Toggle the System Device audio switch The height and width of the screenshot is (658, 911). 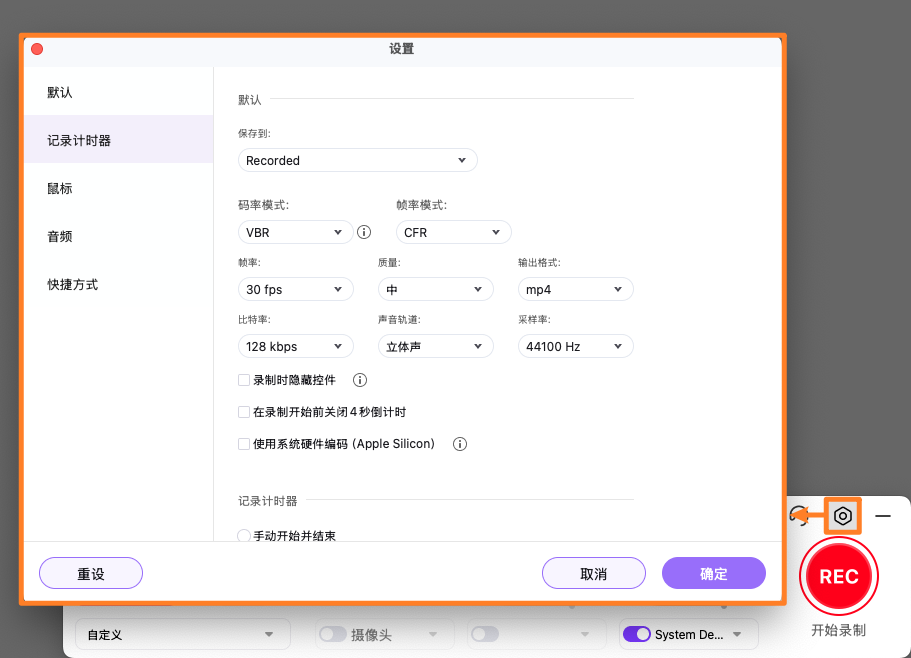pyautogui.click(x=637, y=634)
